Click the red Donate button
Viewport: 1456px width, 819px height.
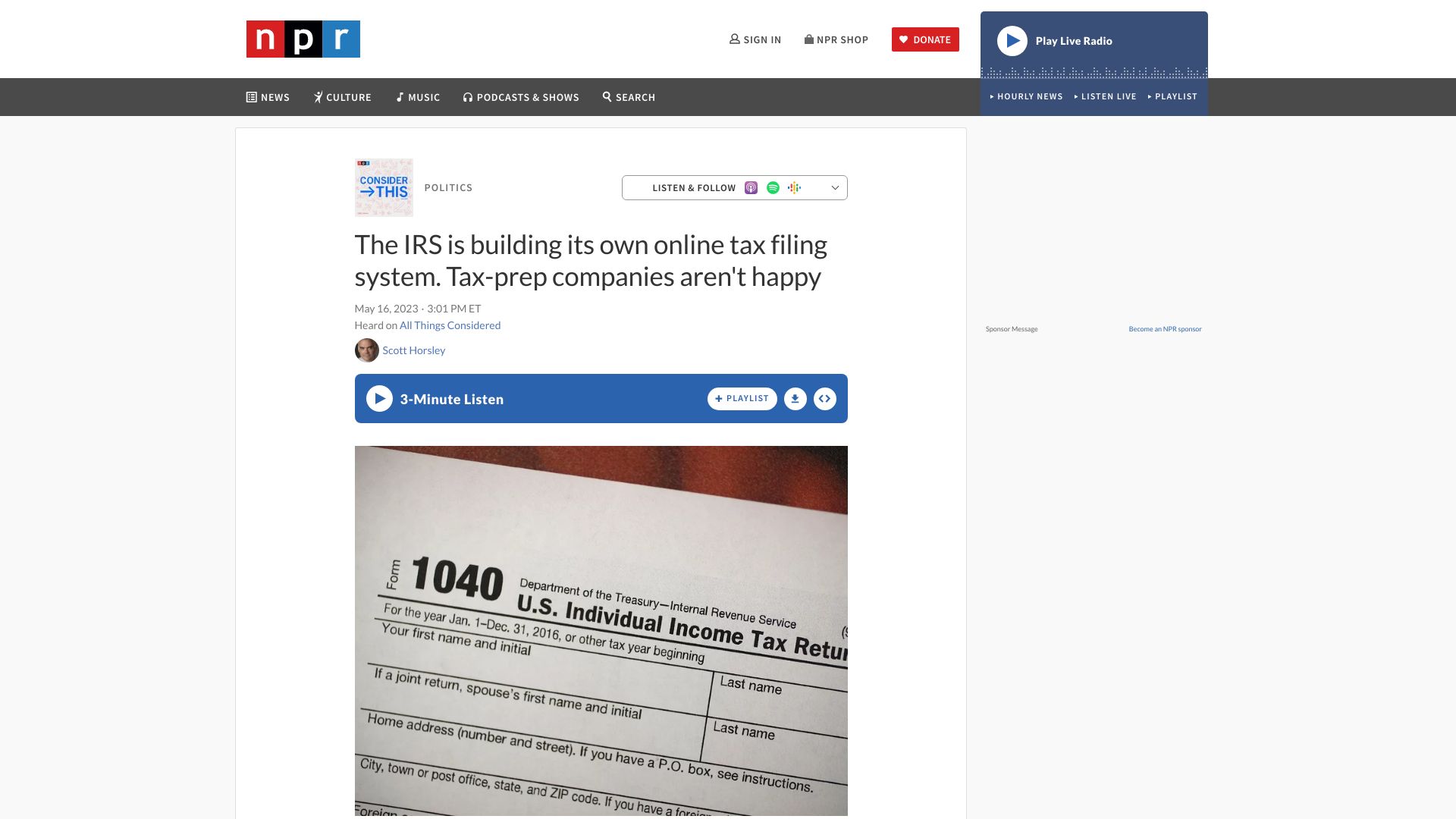click(925, 39)
